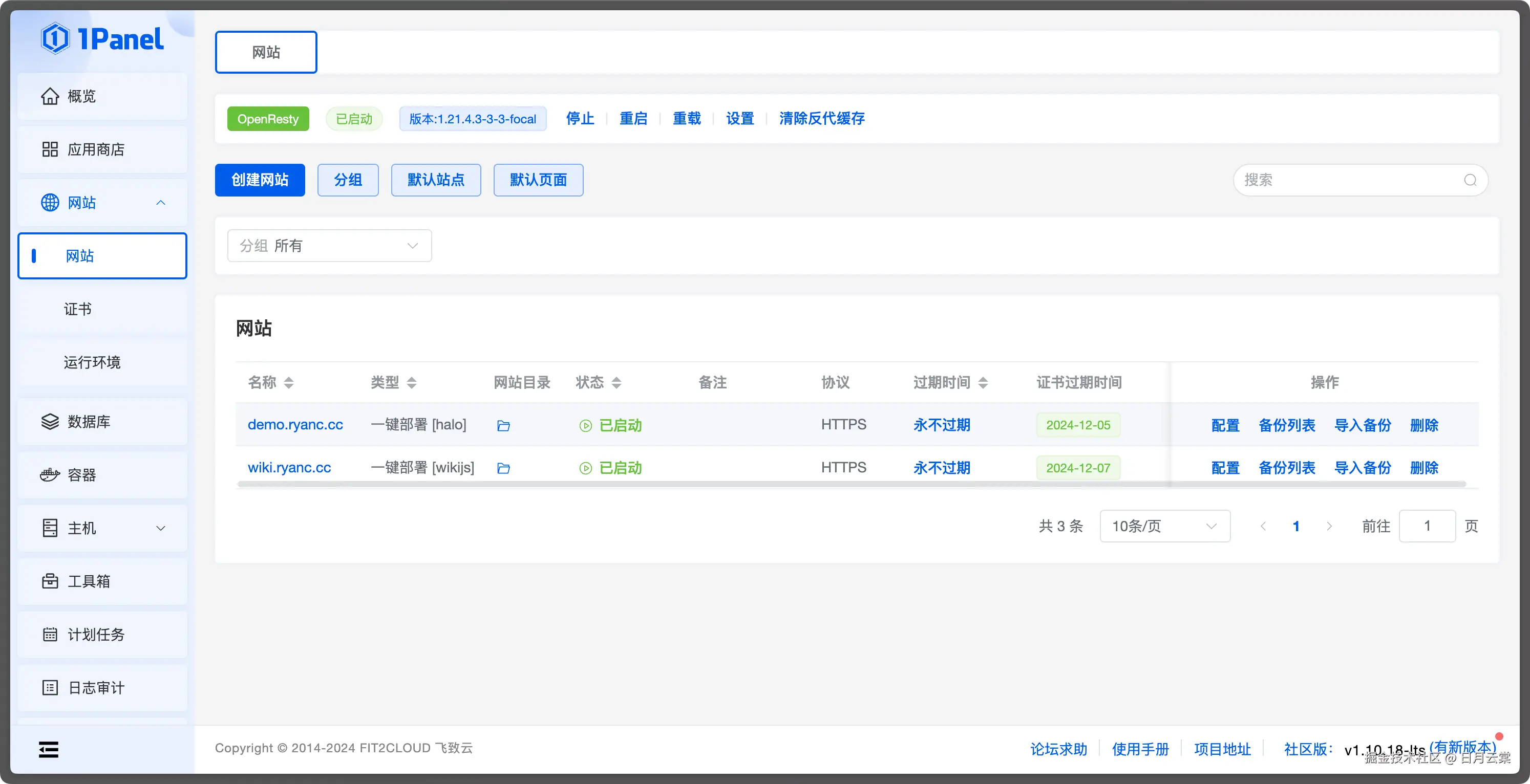The height and width of the screenshot is (784, 1530).
Task: Click 清除反代缓存 link
Action: click(821, 119)
